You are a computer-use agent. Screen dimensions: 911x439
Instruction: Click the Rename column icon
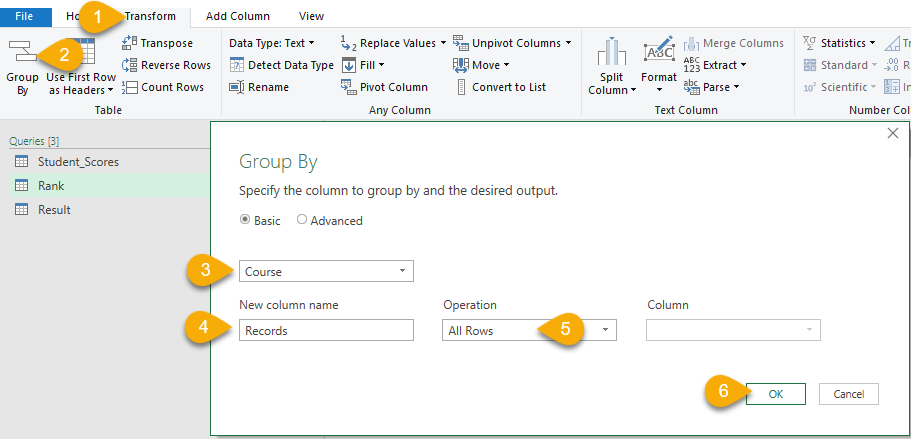click(237, 87)
